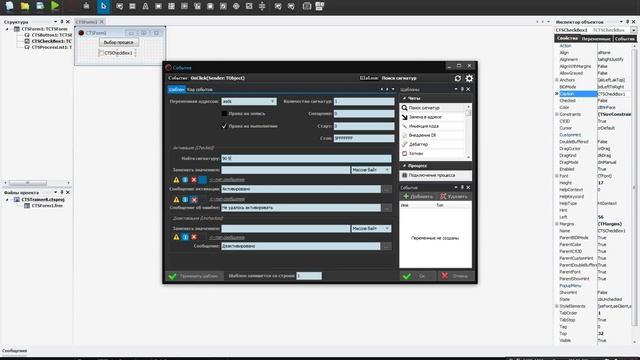Image resolution: width=640 pixels, height=360 pixels.
Task: Open 'События' tab in object inspector
Action: click(x=624, y=38)
